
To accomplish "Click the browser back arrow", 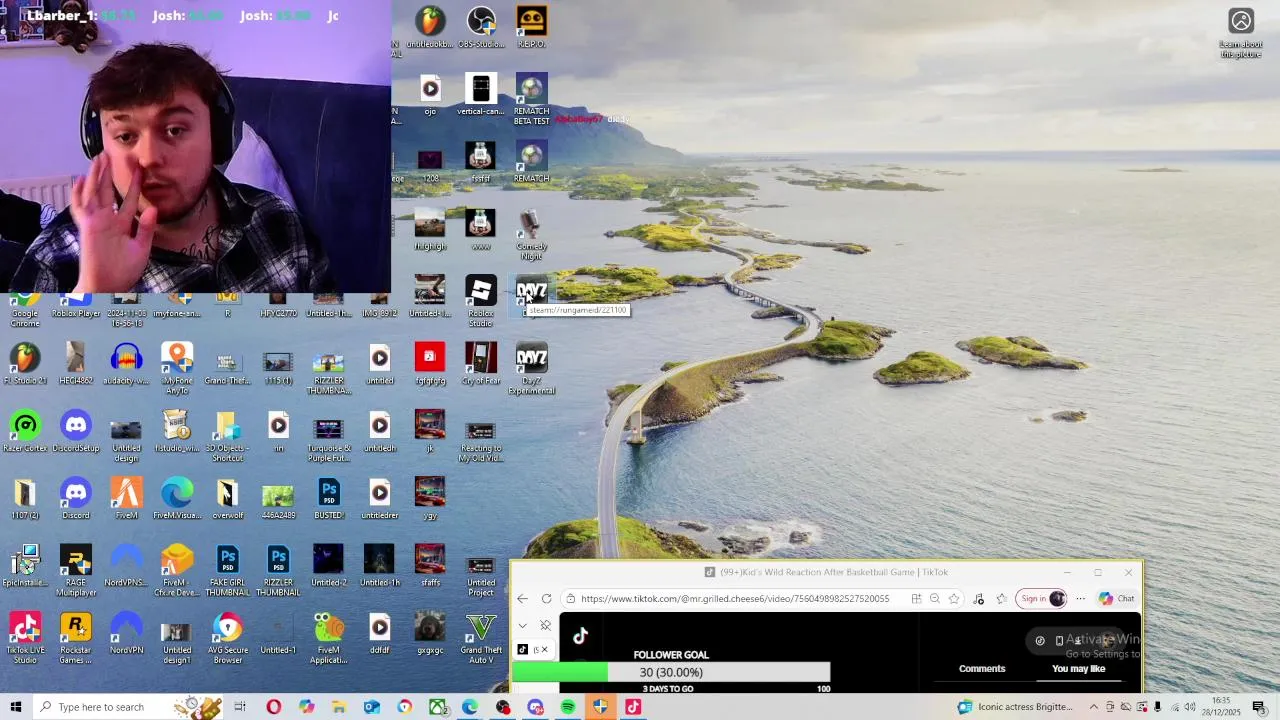I will click(522, 599).
